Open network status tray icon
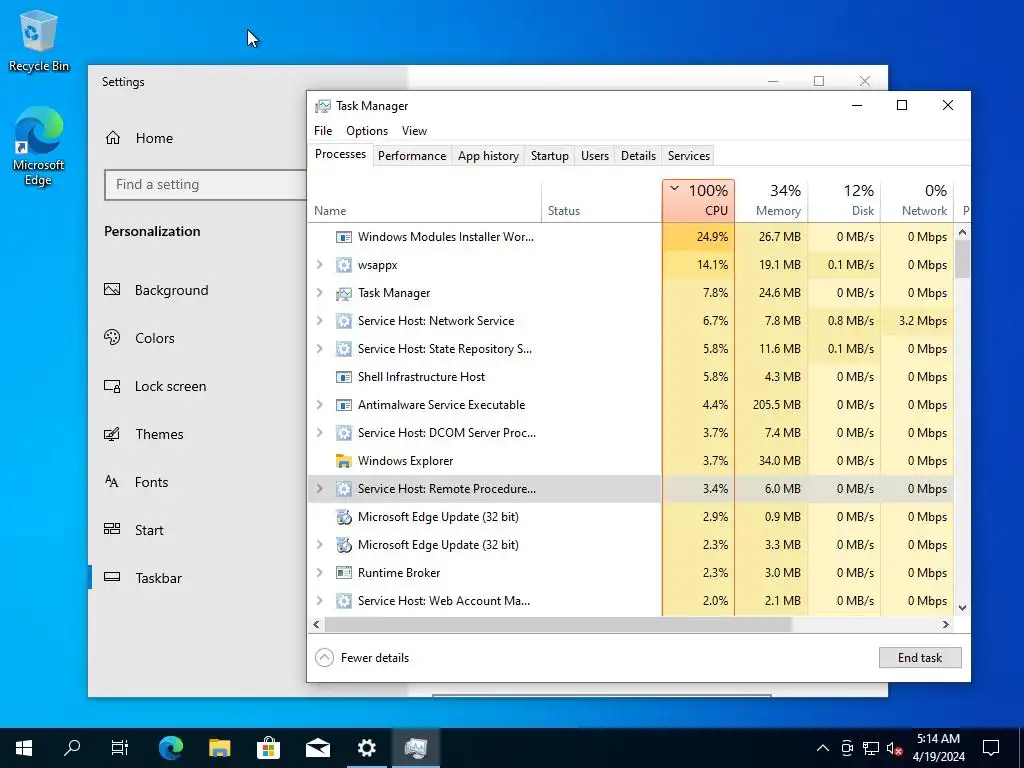This screenshot has height=768, width=1024. (x=871, y=748)
